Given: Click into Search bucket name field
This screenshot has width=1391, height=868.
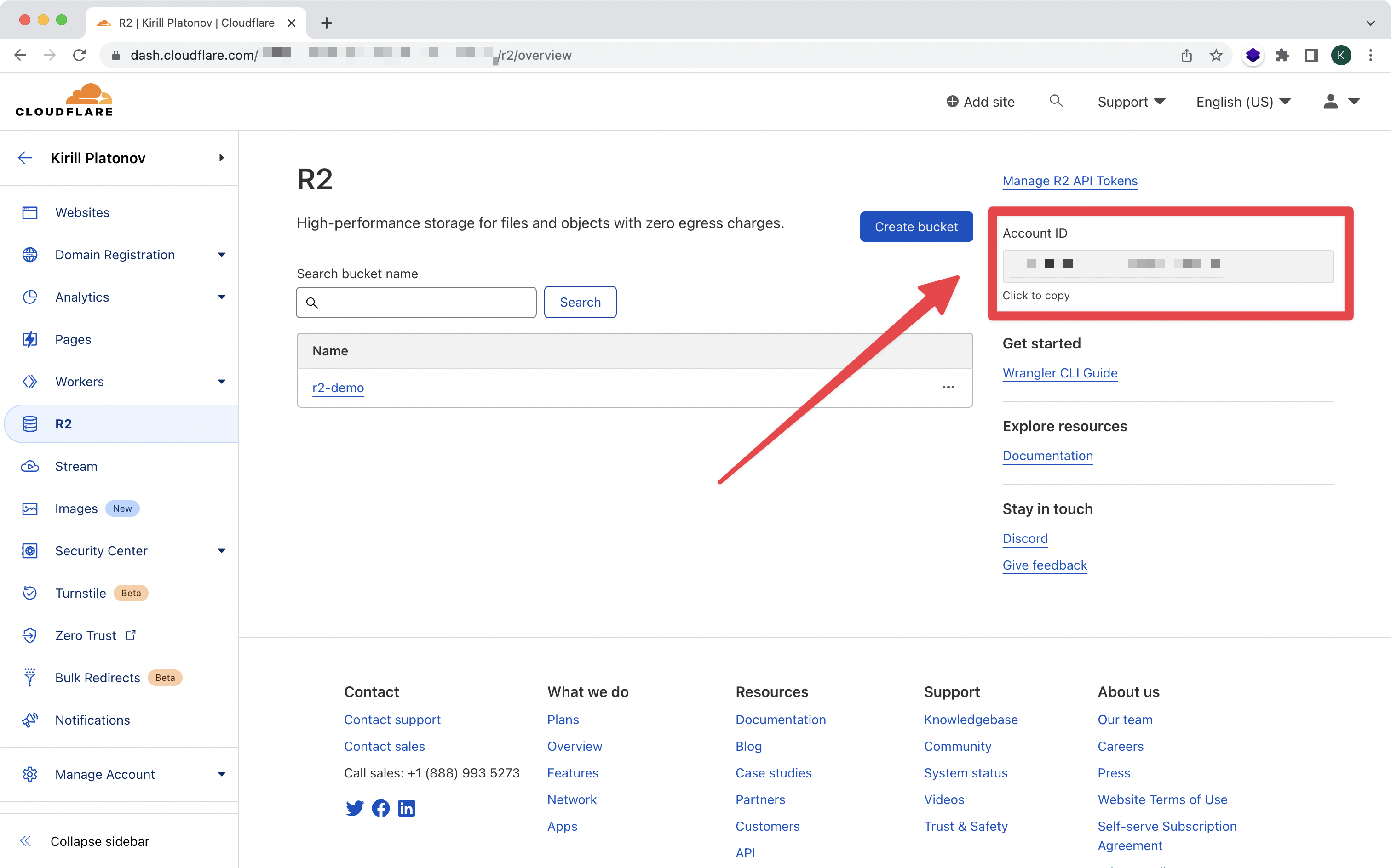Looking at the screenshot, I should point(416,303).
